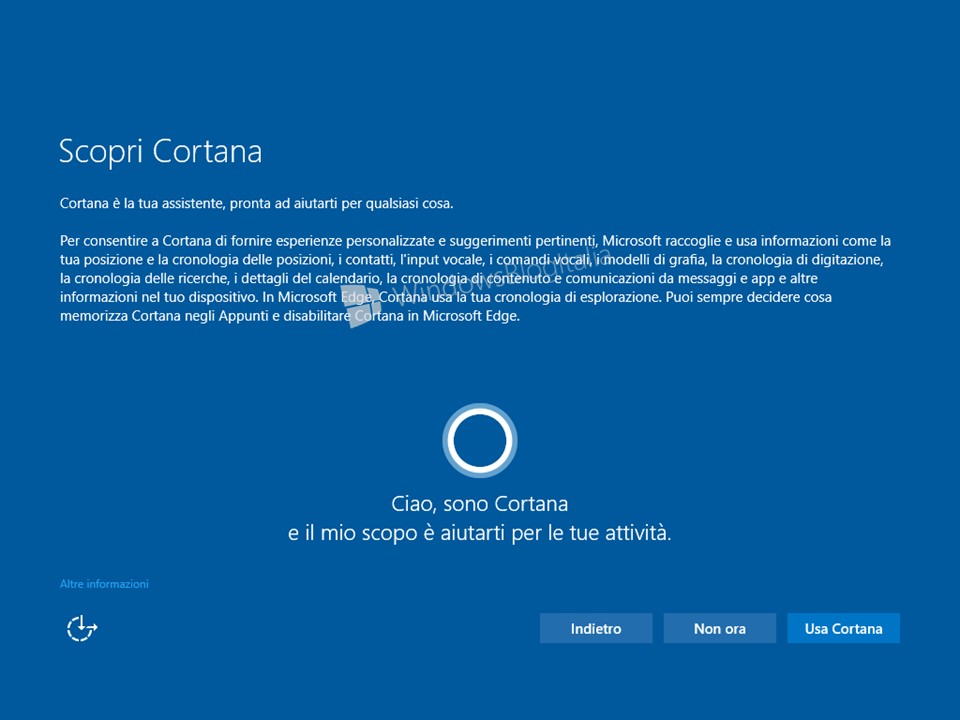Viewport: 960px width, 720px height.
Task: Click the line starting "memorizza Cortana negli Appunti"
Action: point(290,316)
